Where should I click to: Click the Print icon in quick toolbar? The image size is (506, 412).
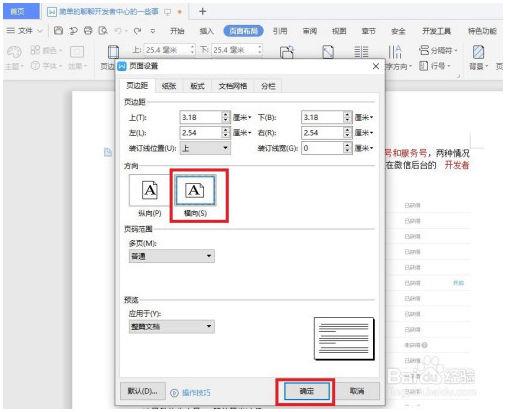[x=88, y=31]
